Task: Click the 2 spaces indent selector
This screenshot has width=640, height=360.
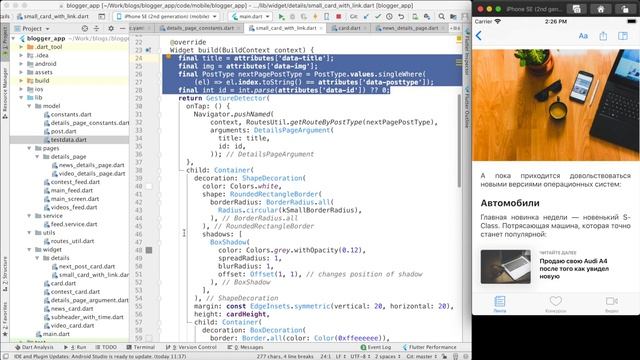Action: click(x=388, y=356)
